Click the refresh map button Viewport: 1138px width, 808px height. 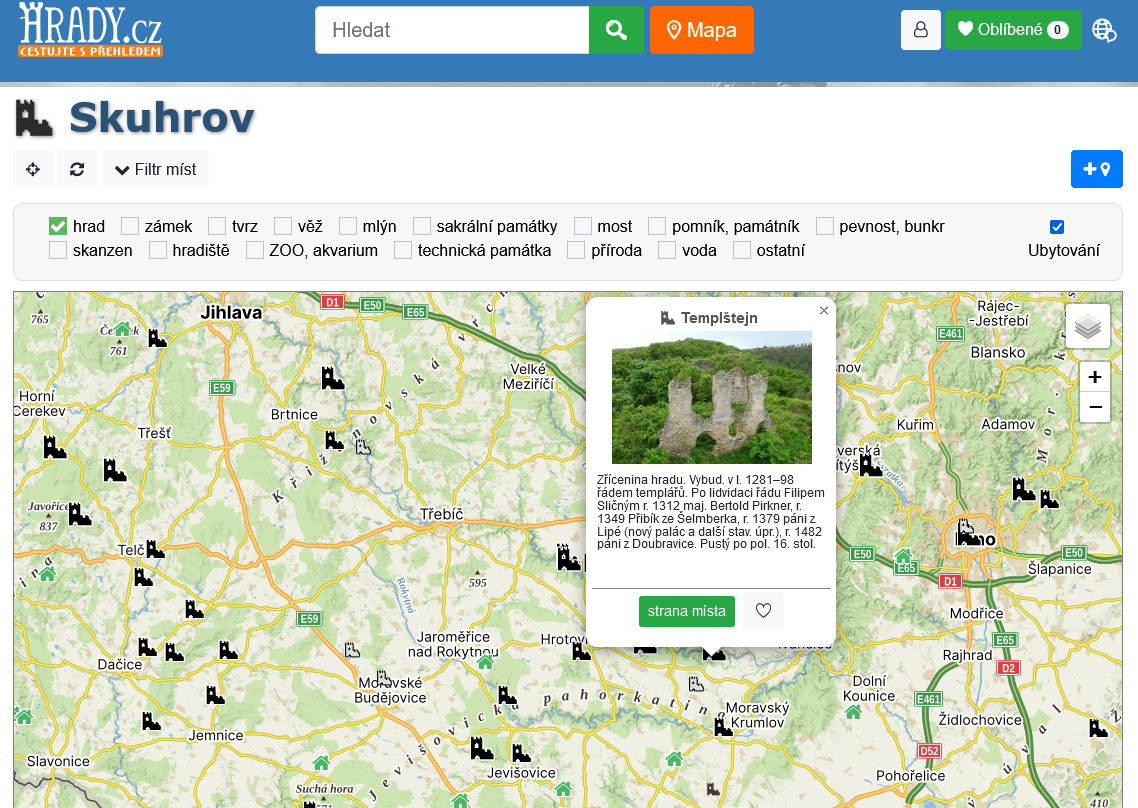pos(77,169)
